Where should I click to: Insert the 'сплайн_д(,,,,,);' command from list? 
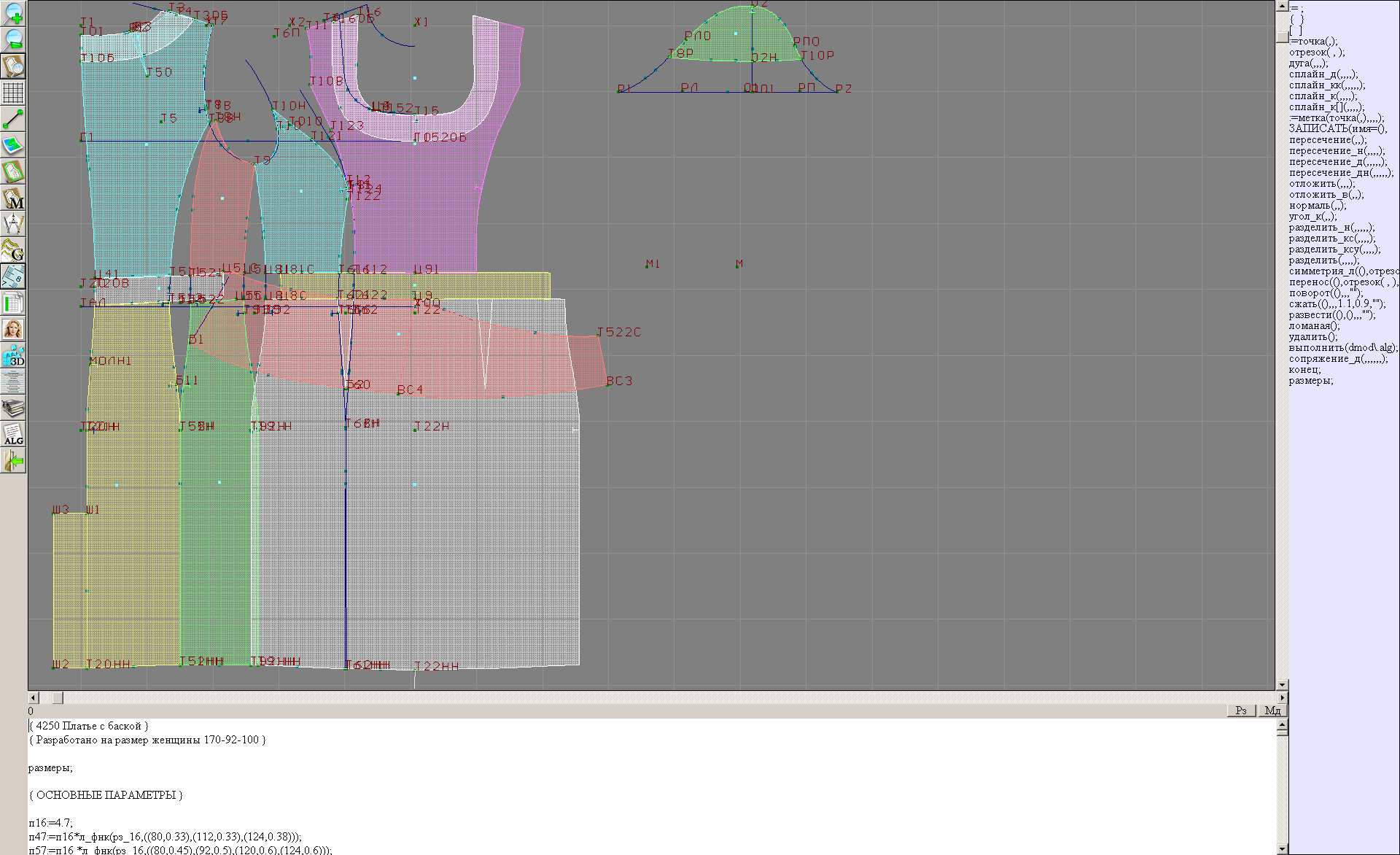(1323, 74)
